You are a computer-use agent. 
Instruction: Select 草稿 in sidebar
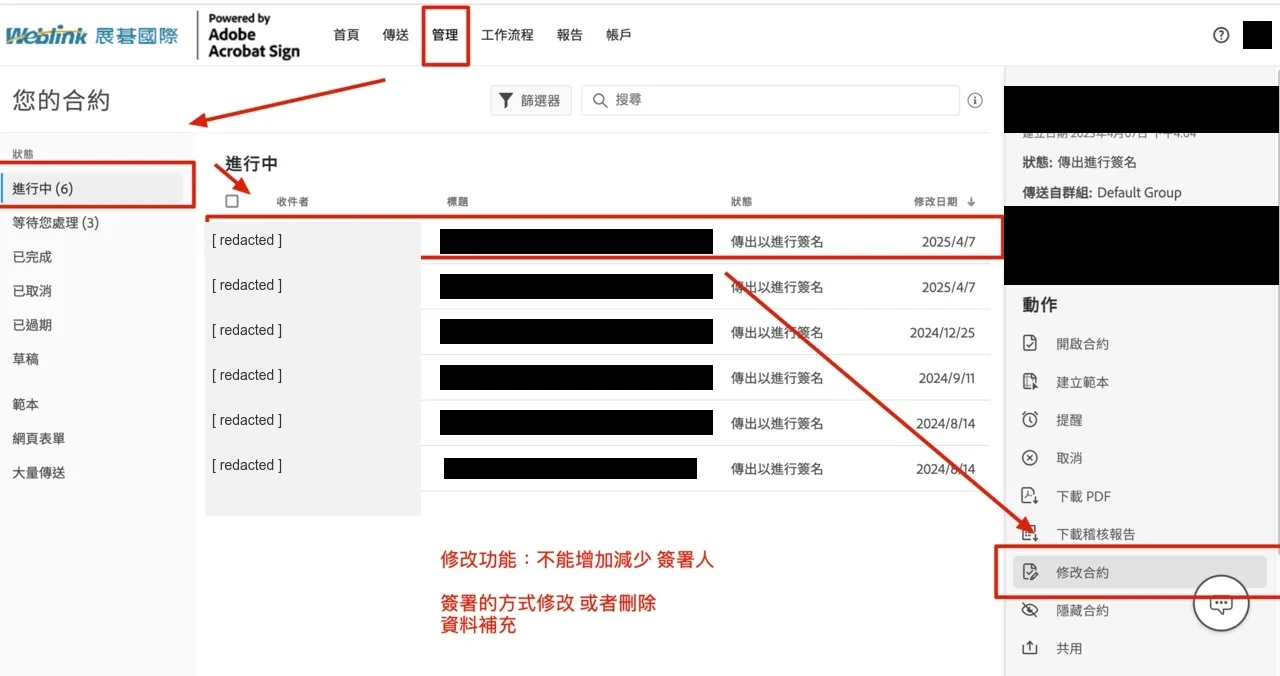26,359
